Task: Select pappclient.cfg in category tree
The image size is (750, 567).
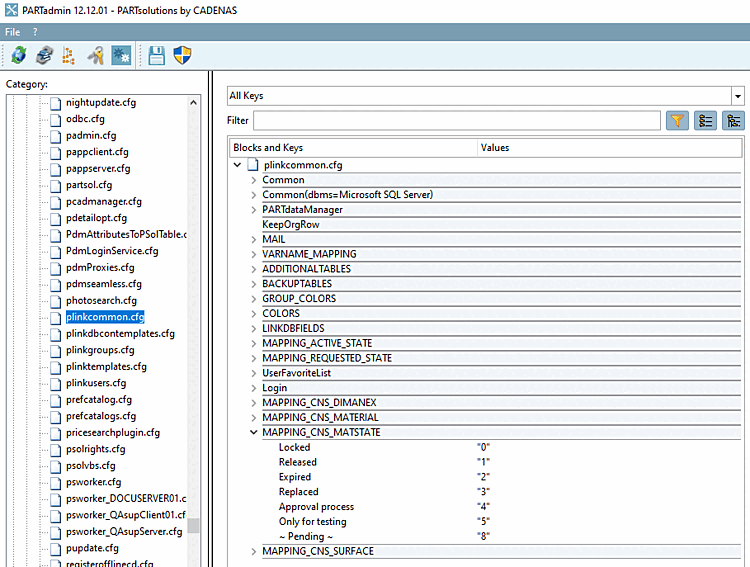Action: [x=97, y=152]
